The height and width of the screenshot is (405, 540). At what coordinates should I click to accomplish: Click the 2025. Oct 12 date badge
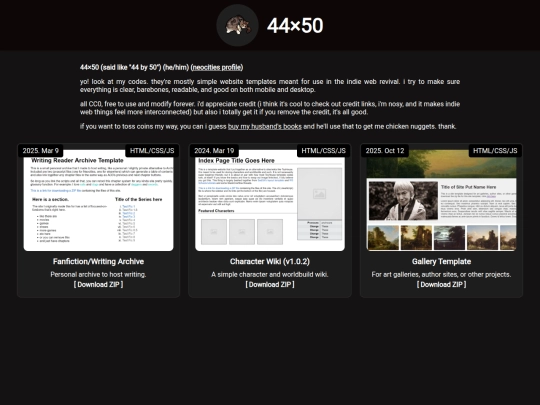(385, 150)
